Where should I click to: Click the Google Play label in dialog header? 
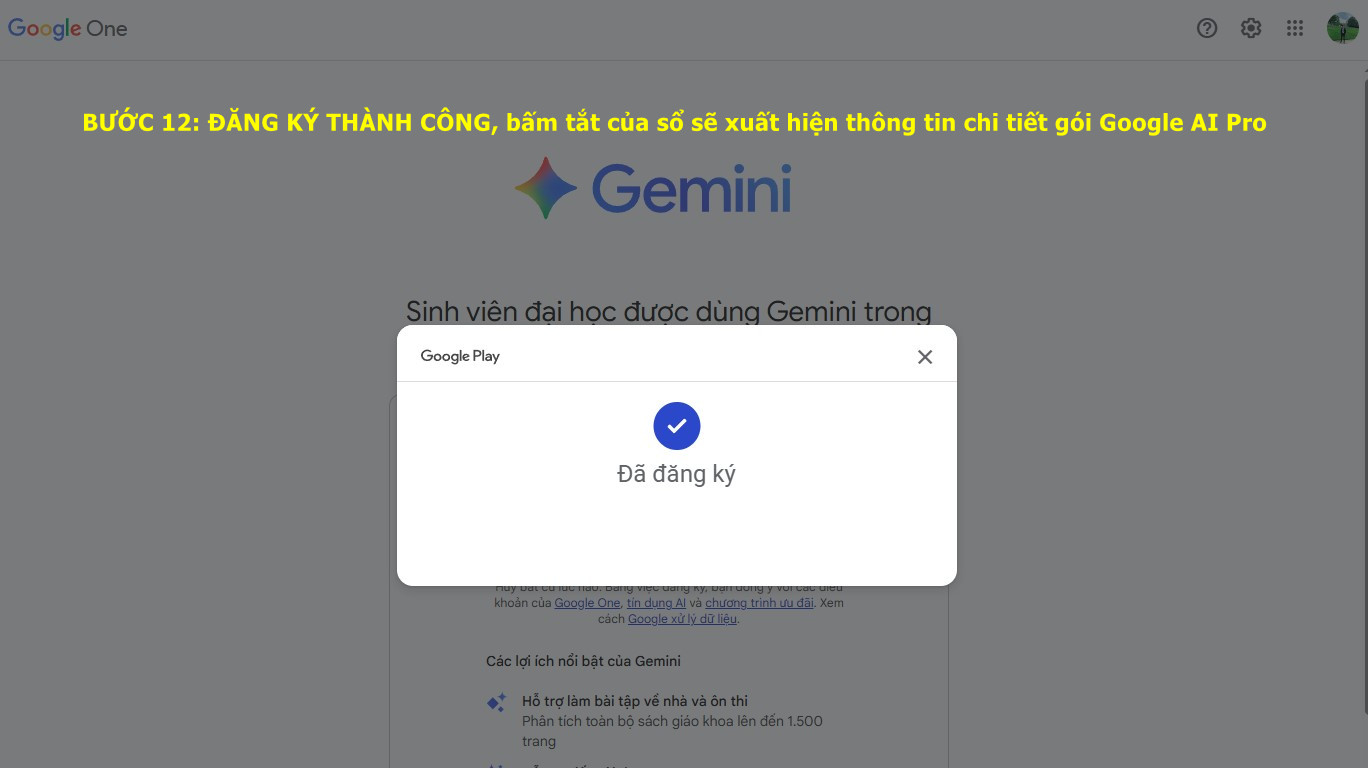(x=460, y=356)
